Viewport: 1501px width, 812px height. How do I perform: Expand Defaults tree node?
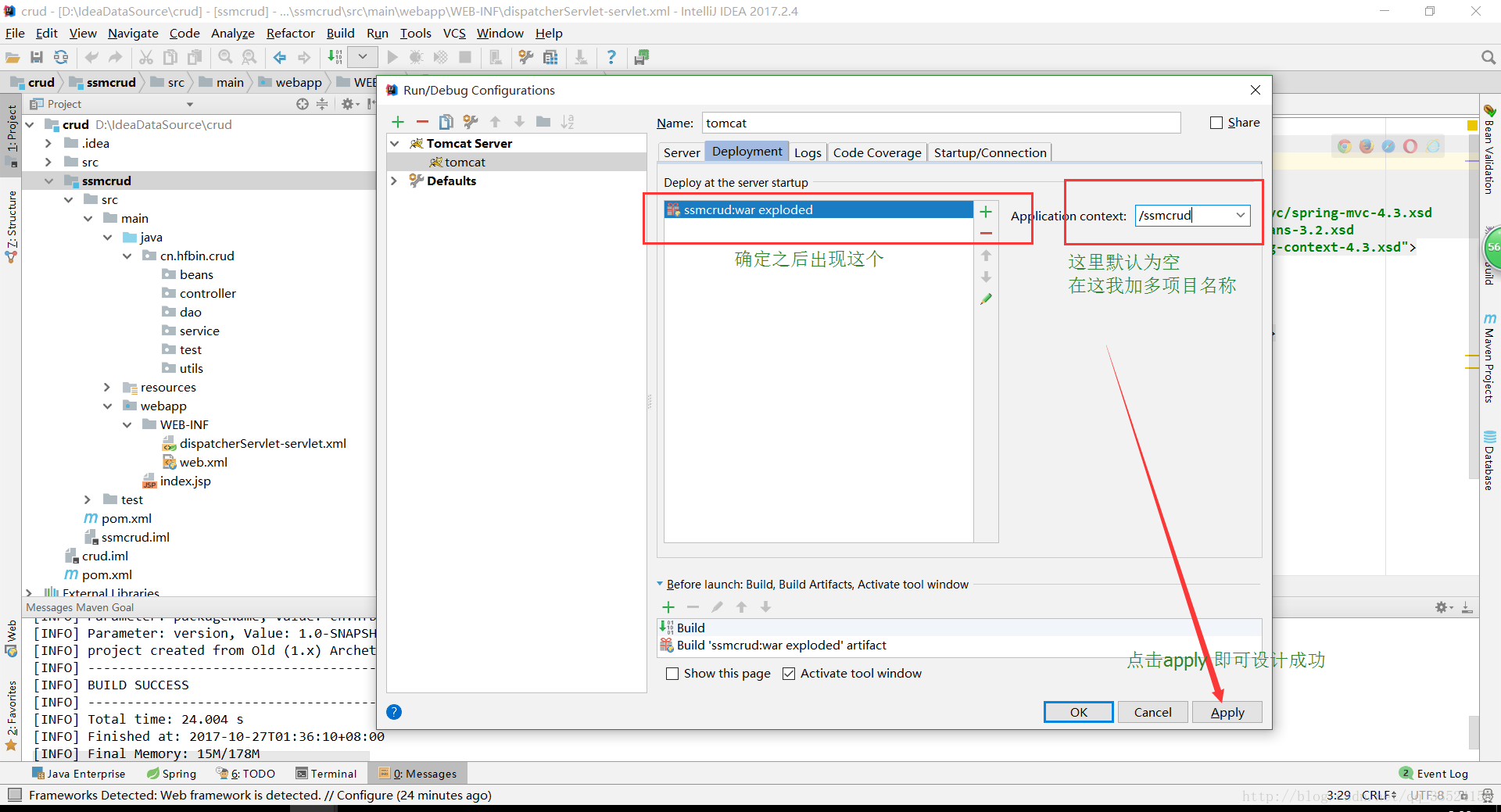point(395,181)
